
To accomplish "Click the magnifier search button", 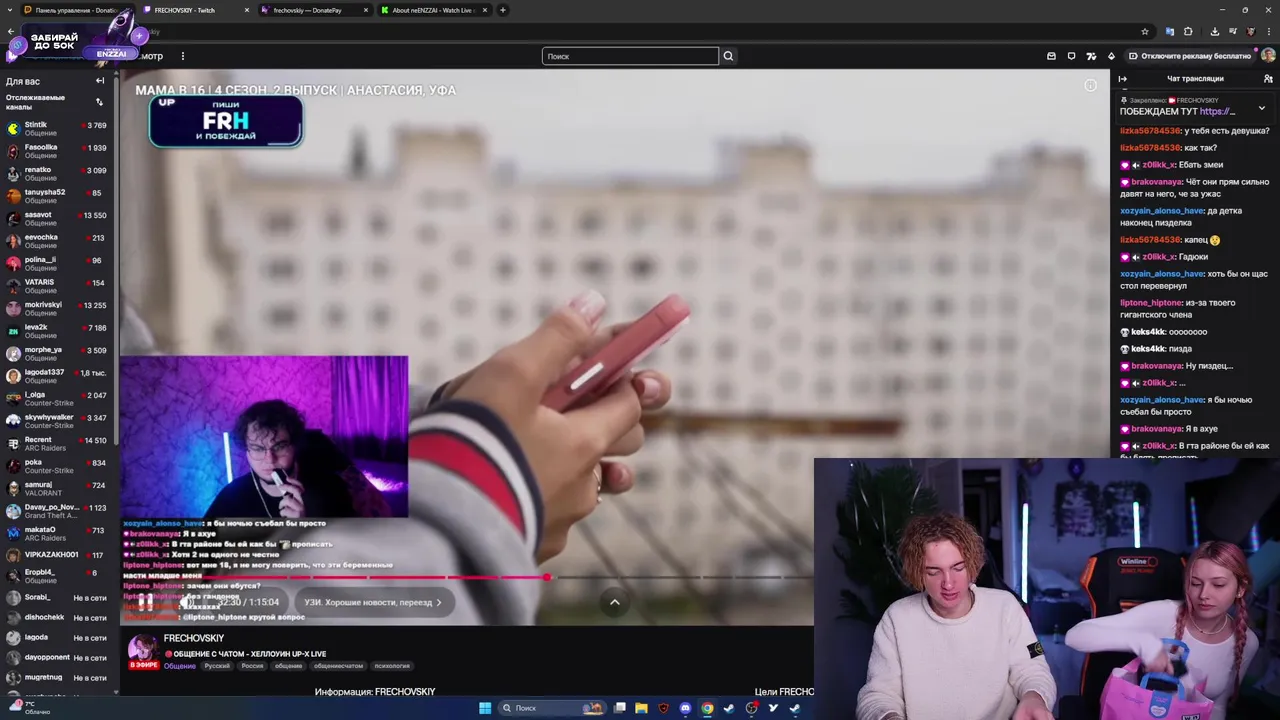I will [728, 56].
